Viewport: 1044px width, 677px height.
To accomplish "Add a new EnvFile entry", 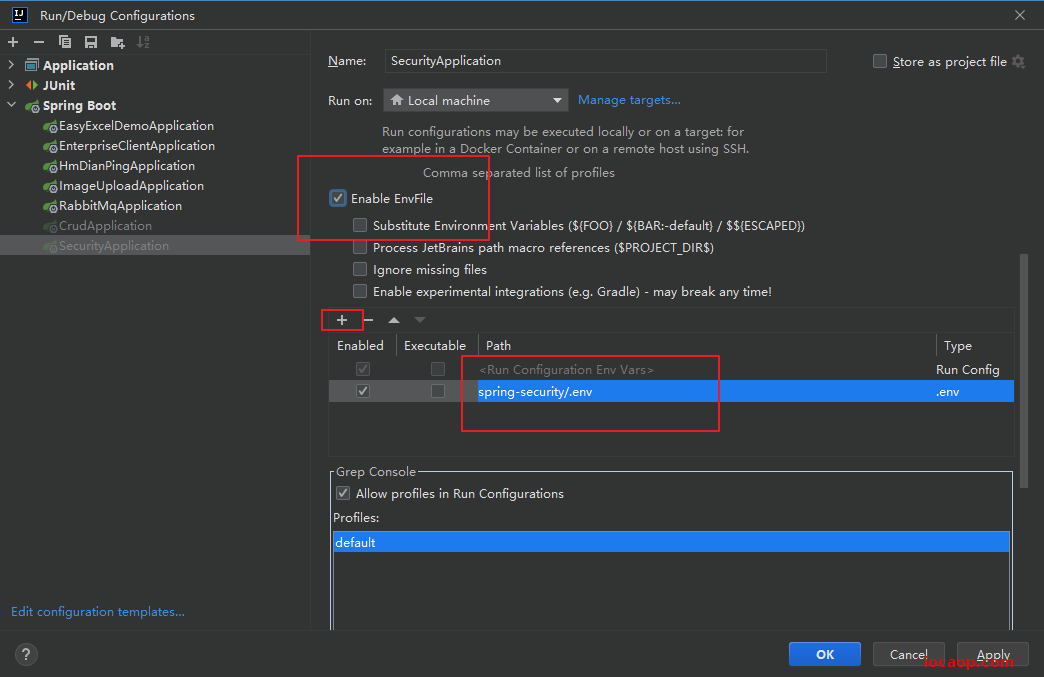I will pyautogui.click(x=342, y=320).
